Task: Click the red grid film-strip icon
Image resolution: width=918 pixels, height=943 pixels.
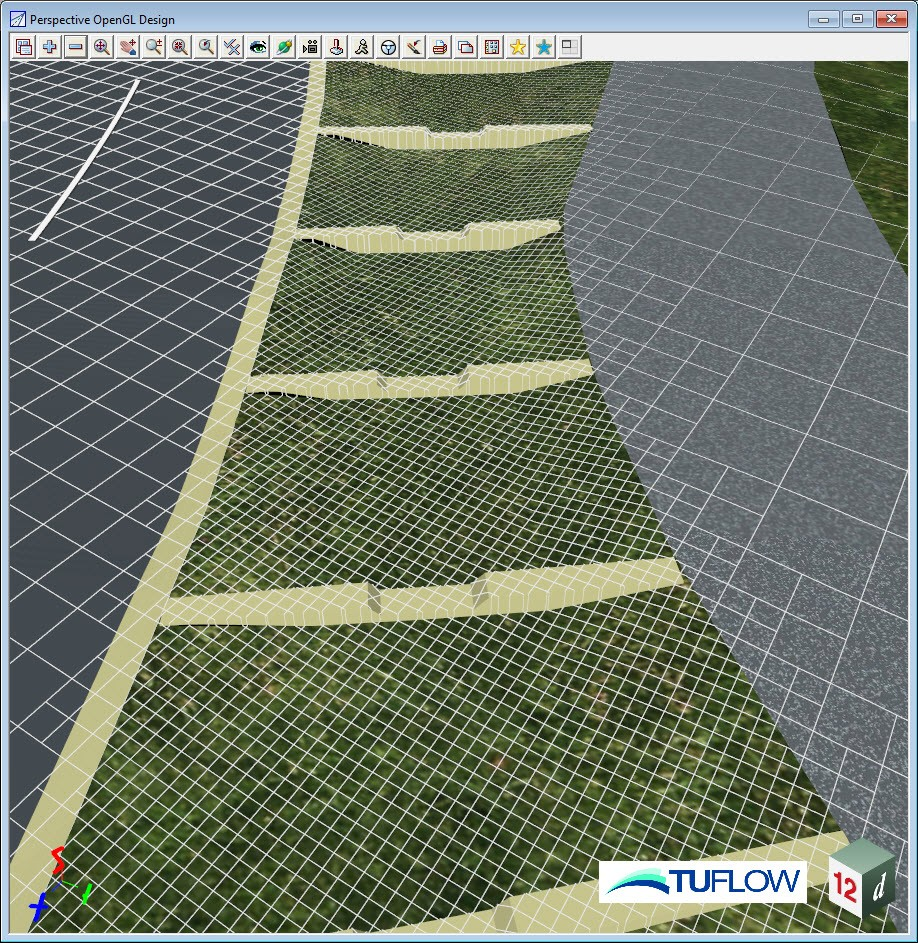Action: 492,47
